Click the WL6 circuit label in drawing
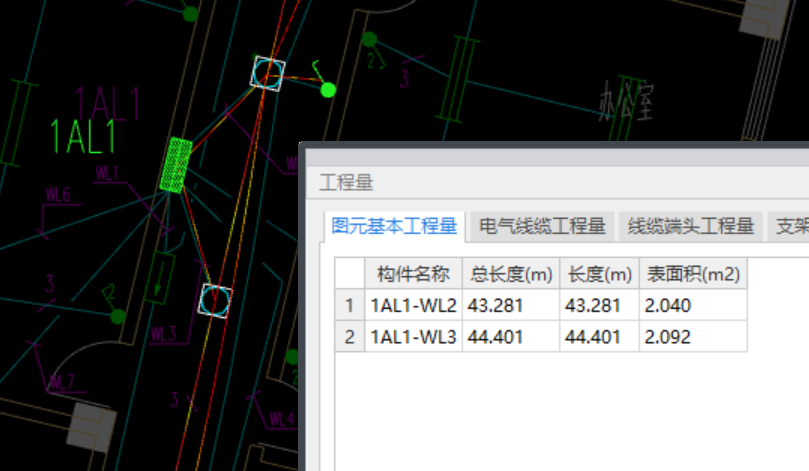Screen dimensions: 809x471 [x=58, y=194]
